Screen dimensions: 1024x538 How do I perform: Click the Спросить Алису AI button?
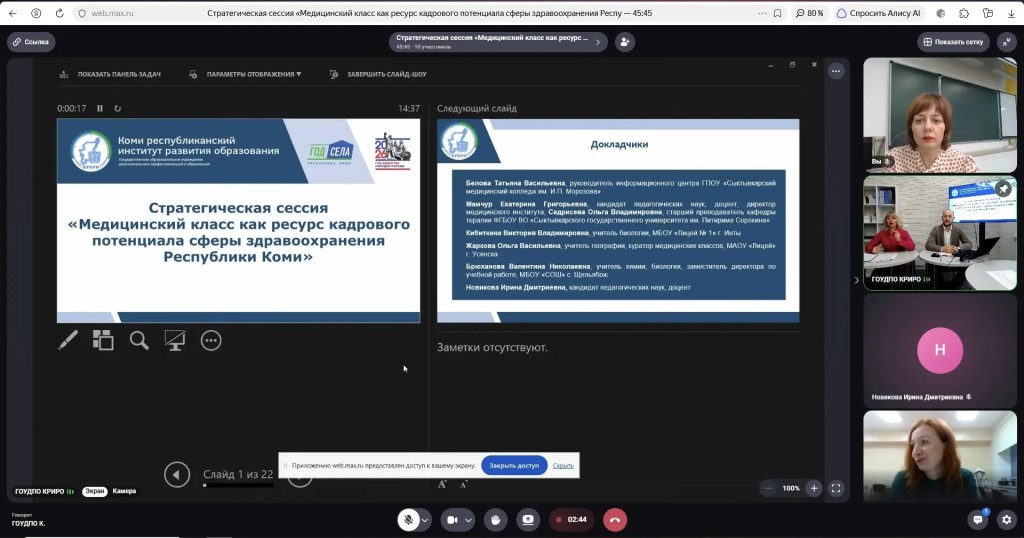coord(879,13)
